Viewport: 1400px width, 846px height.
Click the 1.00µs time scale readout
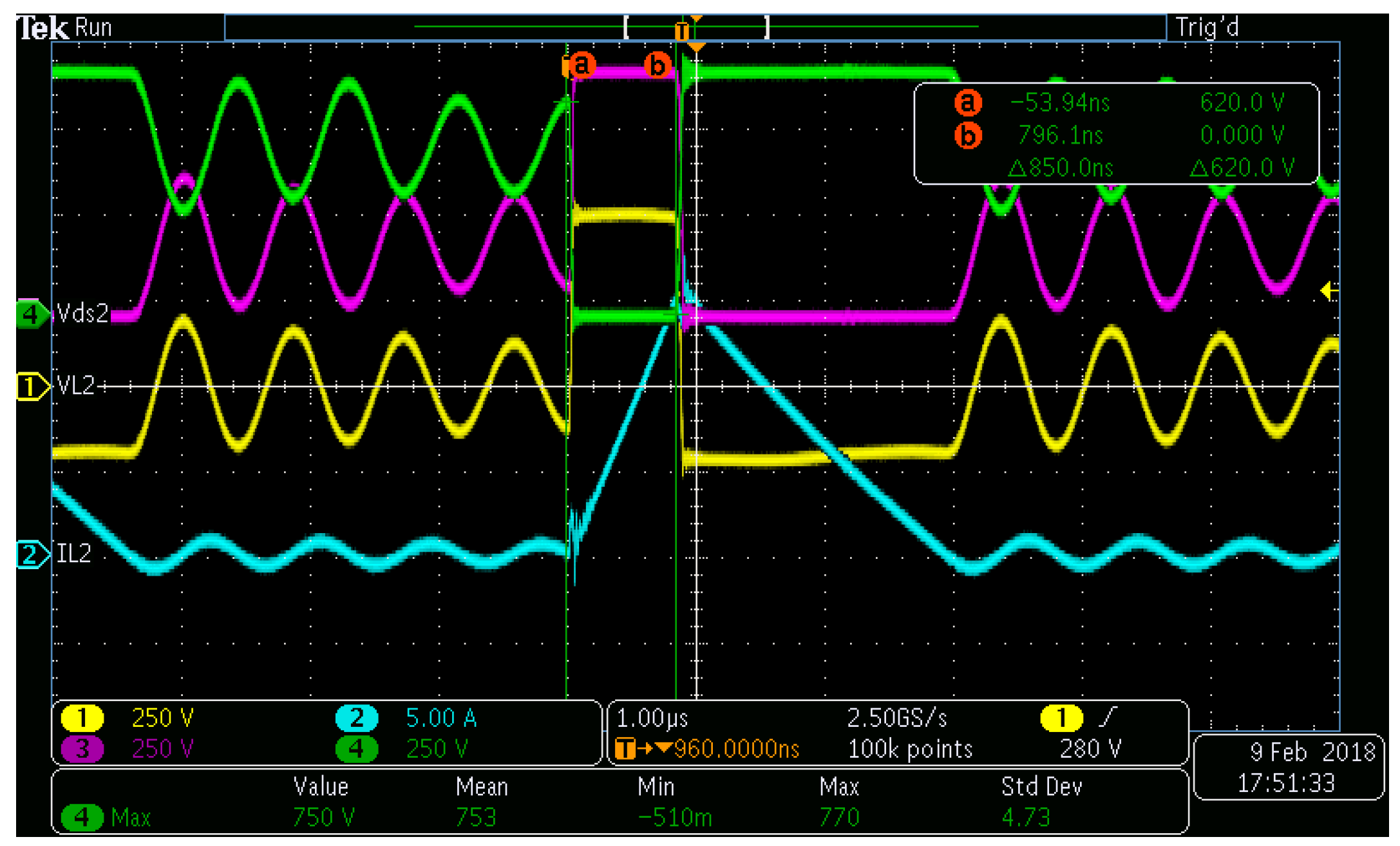pyautogui.click(x=652, y=718)
